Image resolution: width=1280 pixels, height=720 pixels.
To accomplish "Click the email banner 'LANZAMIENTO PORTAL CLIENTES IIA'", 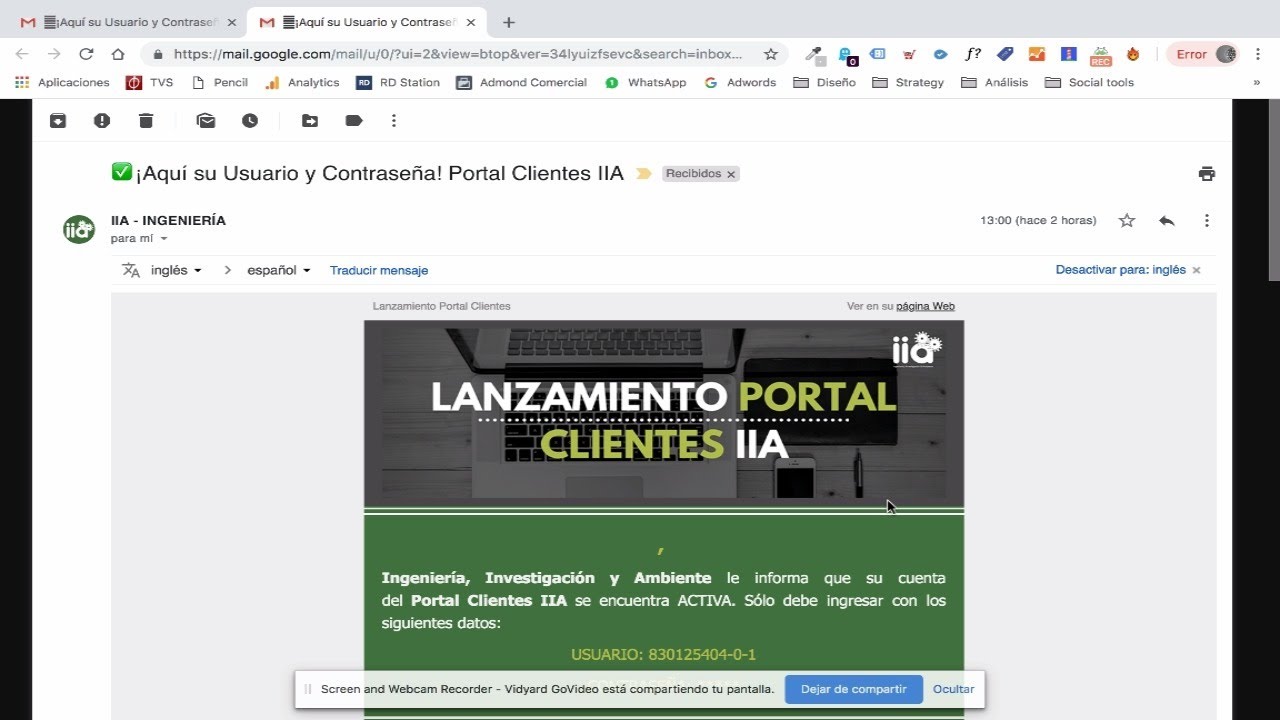I will 664,414.
